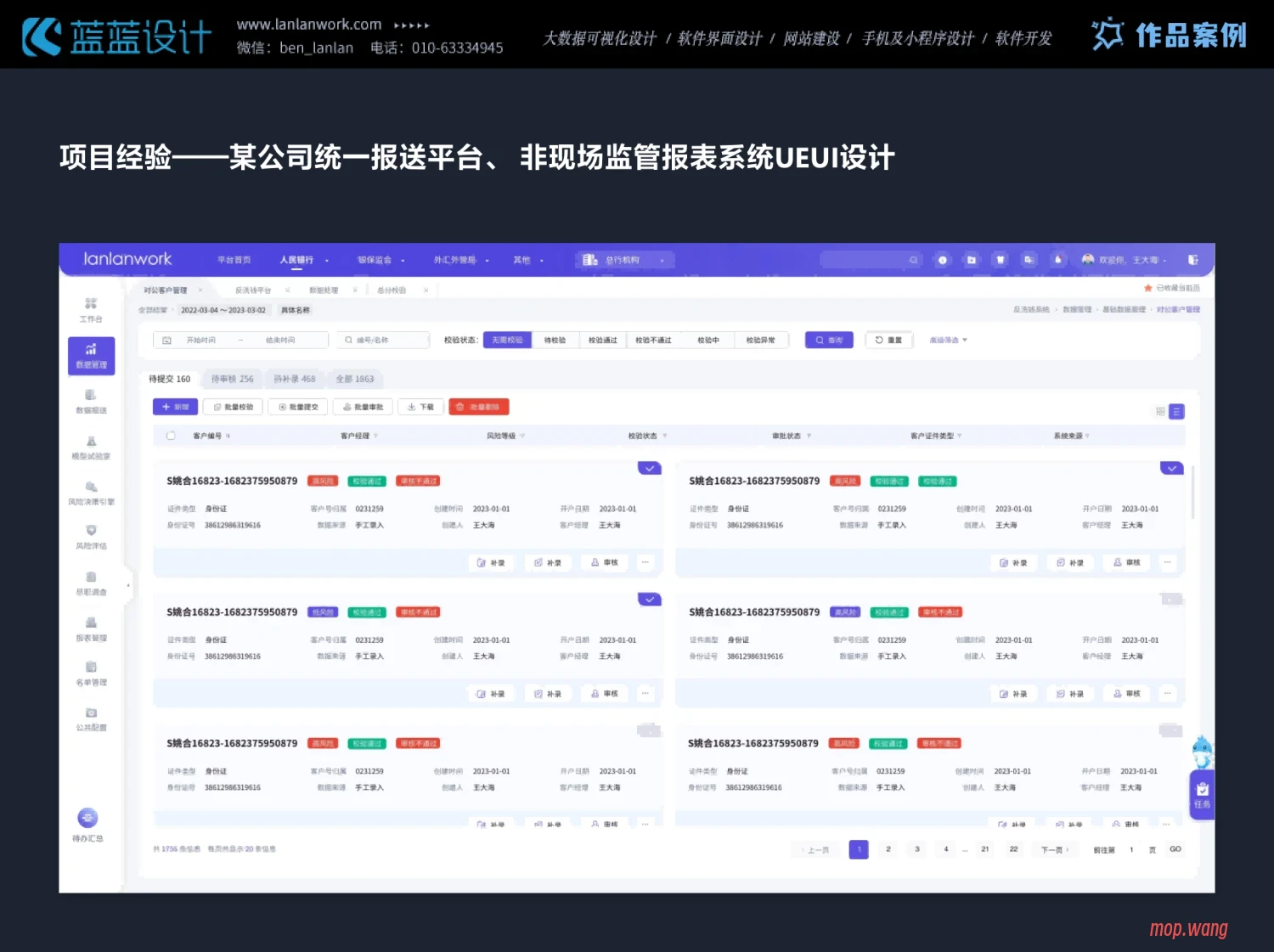Switch to the 待审核 256 tab
The image size is (1274, 952).
(232, 379)
